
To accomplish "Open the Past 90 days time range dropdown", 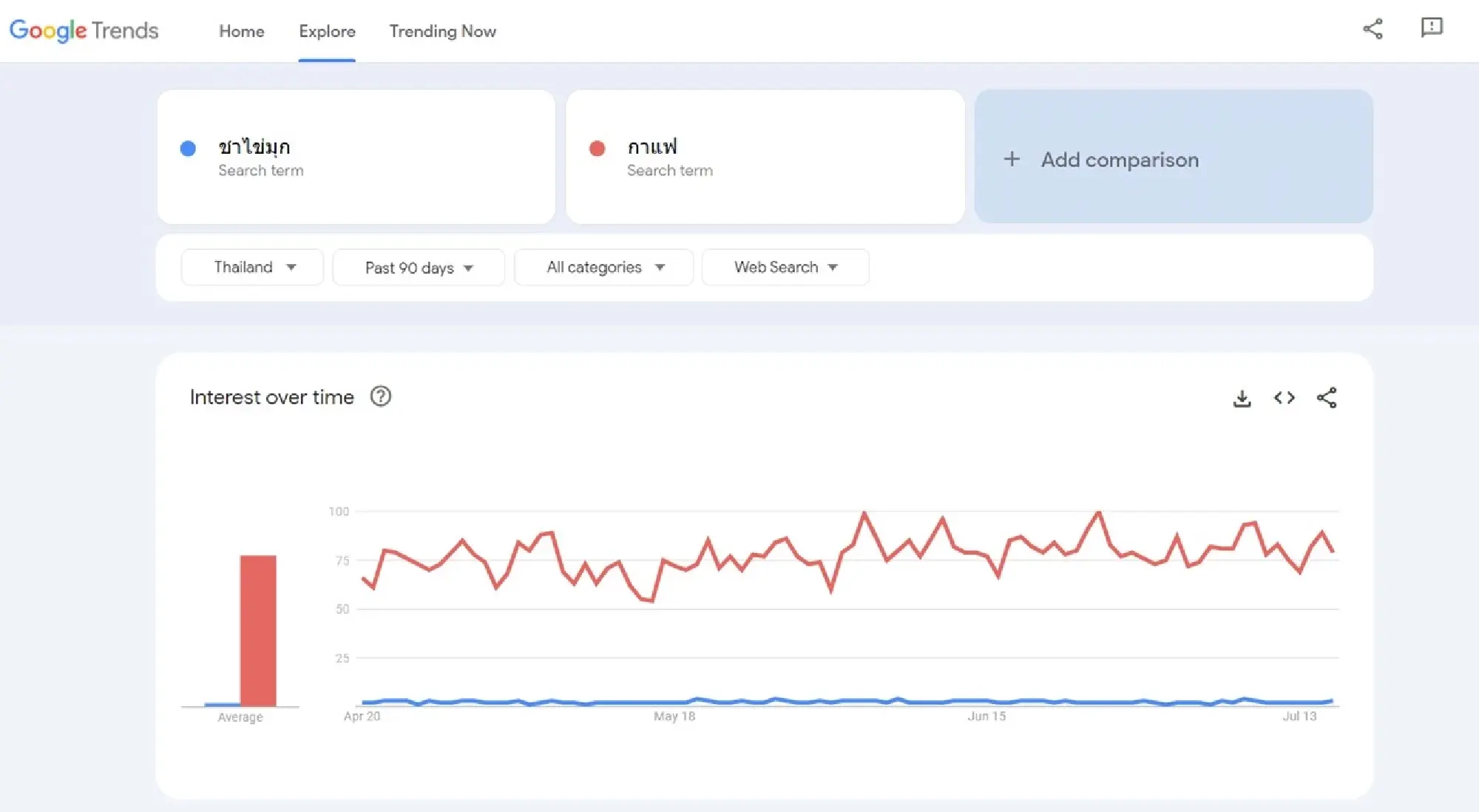I will (418, 267).
